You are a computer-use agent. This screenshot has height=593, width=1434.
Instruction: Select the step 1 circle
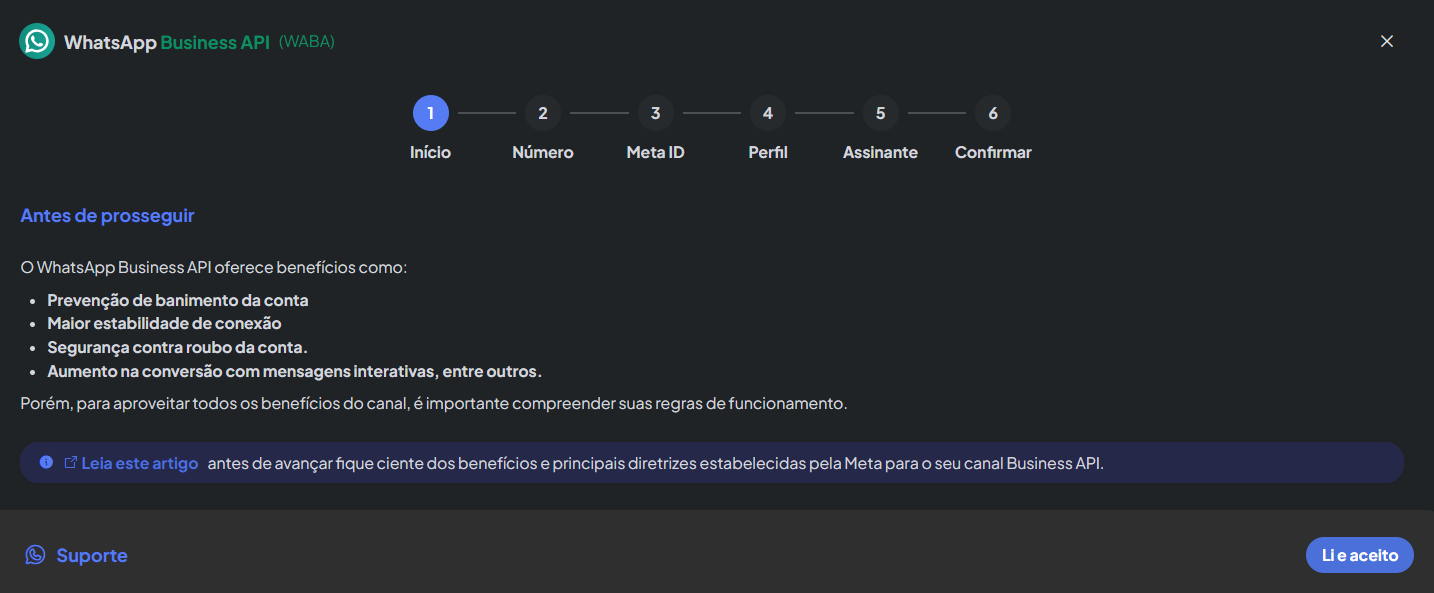tap(430, 113)
